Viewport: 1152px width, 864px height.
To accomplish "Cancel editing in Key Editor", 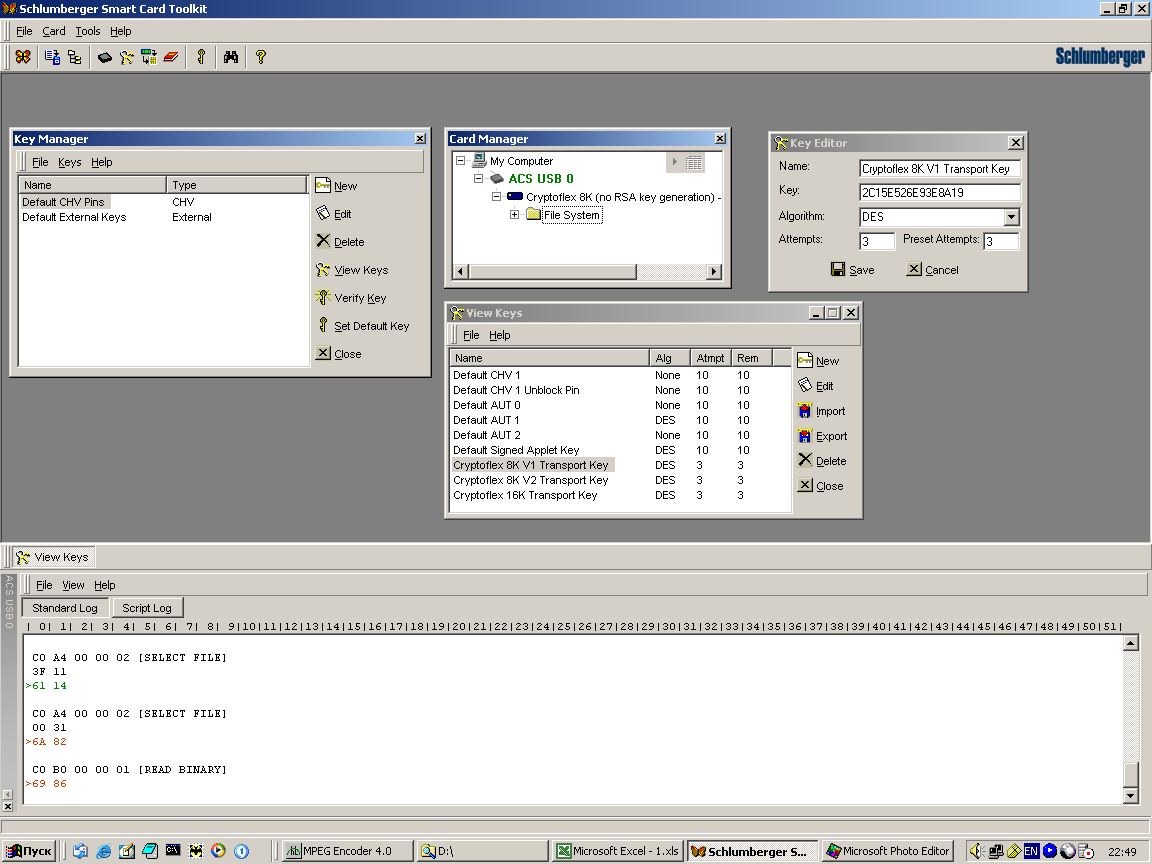I will pyautogui.click(x=932, y=270).
